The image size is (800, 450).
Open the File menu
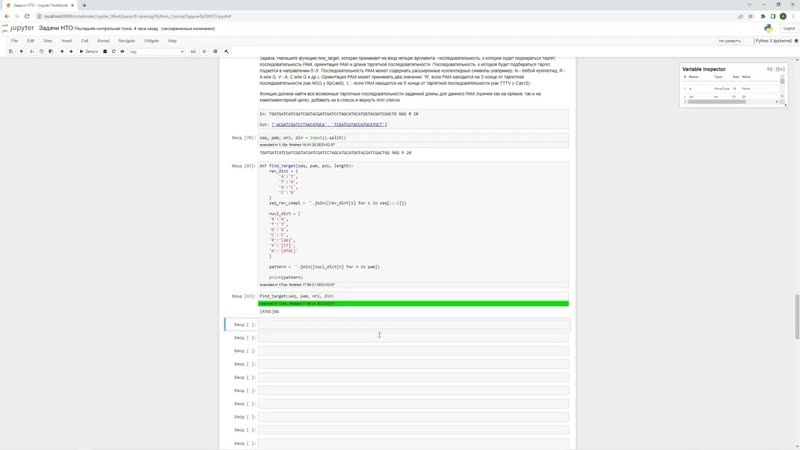(14, 41)
